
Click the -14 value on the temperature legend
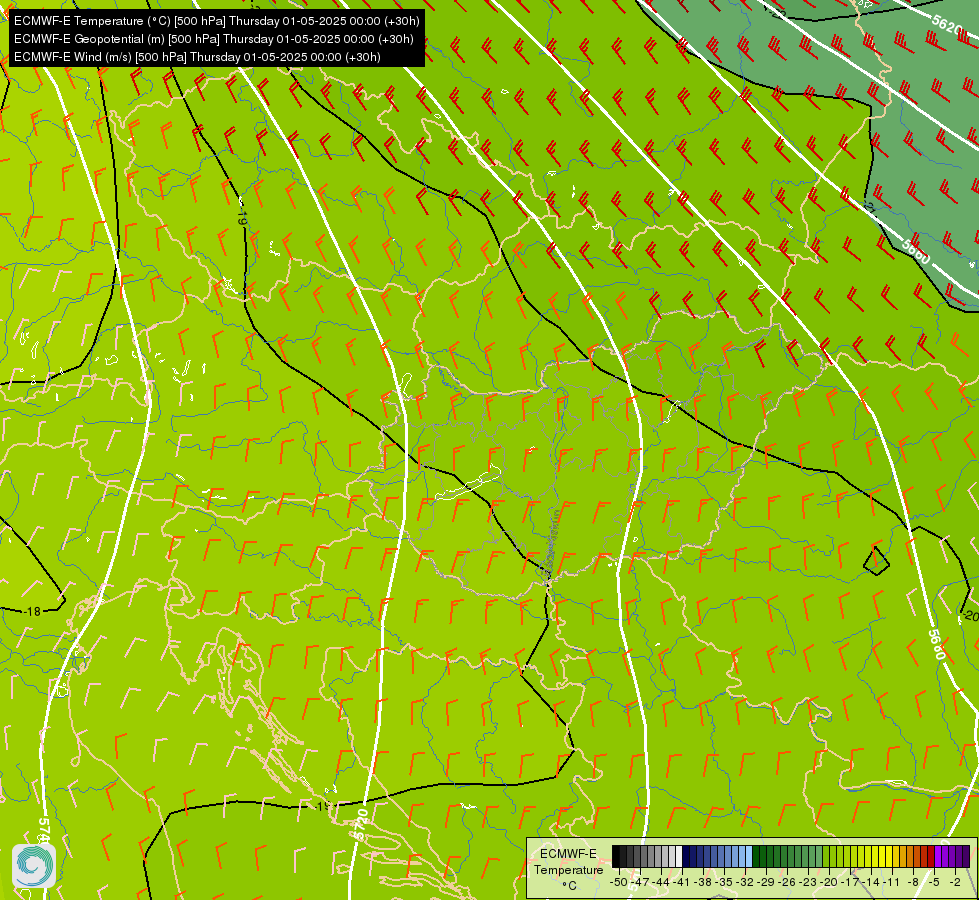[x=871, y=882]
